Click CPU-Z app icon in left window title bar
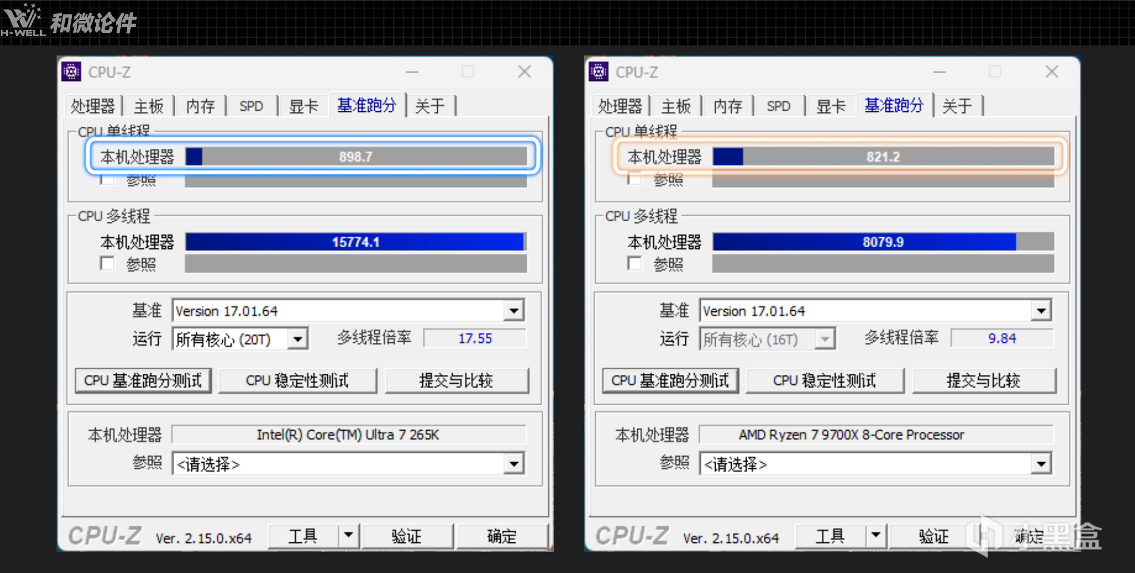The height and width of the screenshot is (573, 1135). pyautogui.click(x=71, y=72)
